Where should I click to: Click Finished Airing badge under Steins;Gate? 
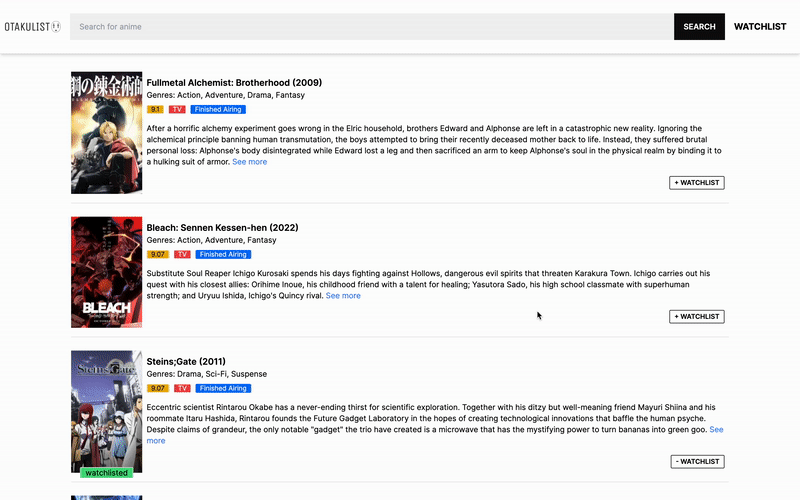click(223, 388)
